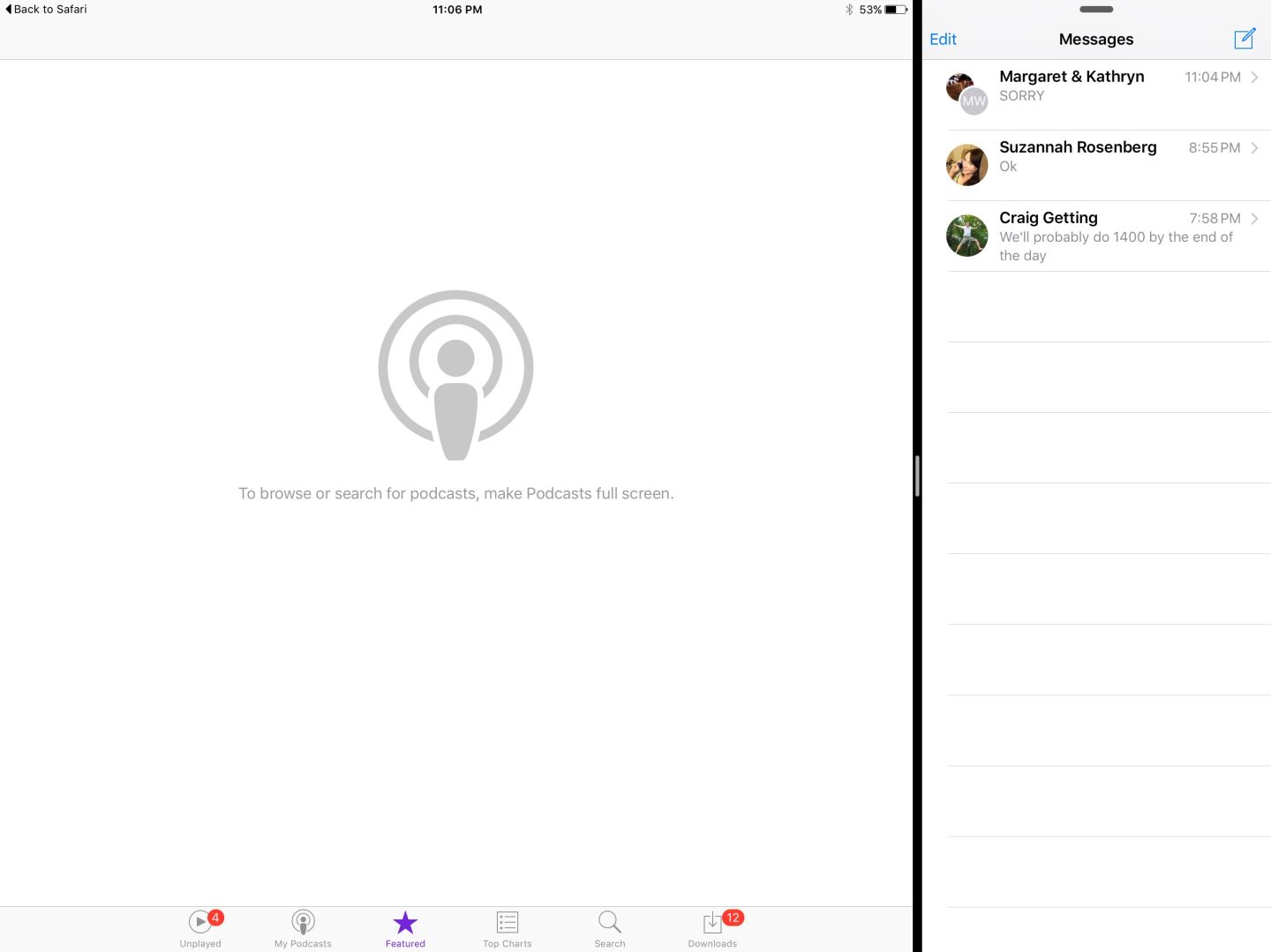Tap the slide-over grabber at top of Messages
The height and width of the screenshot is (952, 1271).
(1096, 10)
